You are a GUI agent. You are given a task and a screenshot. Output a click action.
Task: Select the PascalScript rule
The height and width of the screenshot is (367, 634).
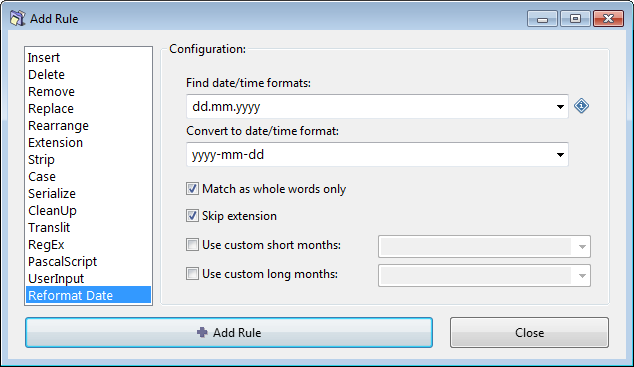[89, 261]
